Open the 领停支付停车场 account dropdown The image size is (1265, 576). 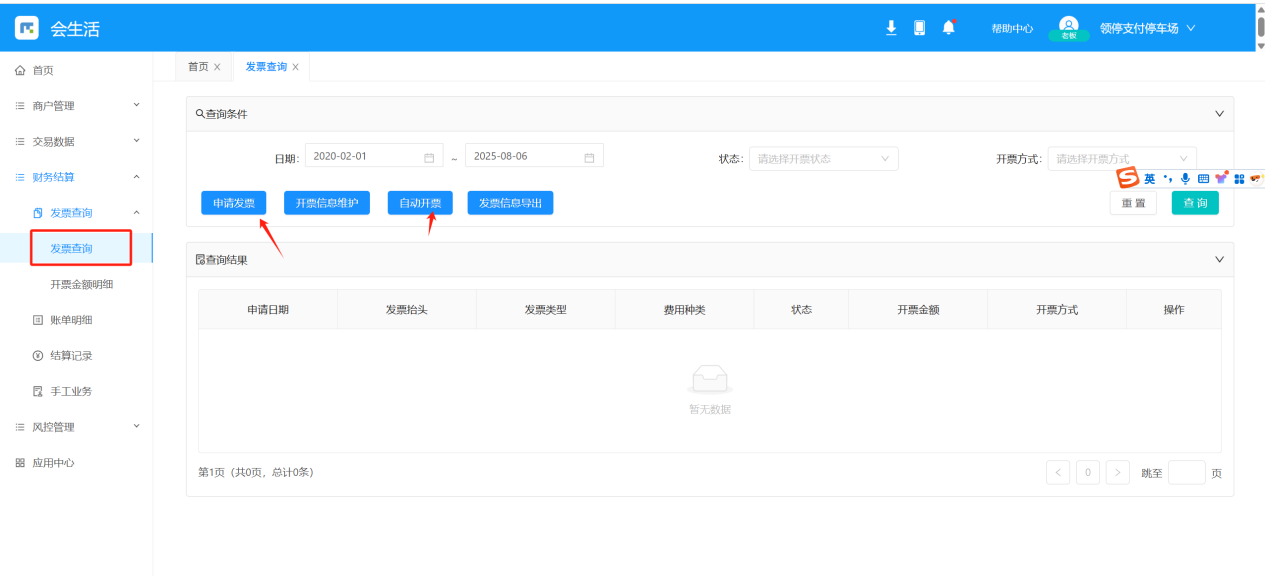pos(1147,28)
